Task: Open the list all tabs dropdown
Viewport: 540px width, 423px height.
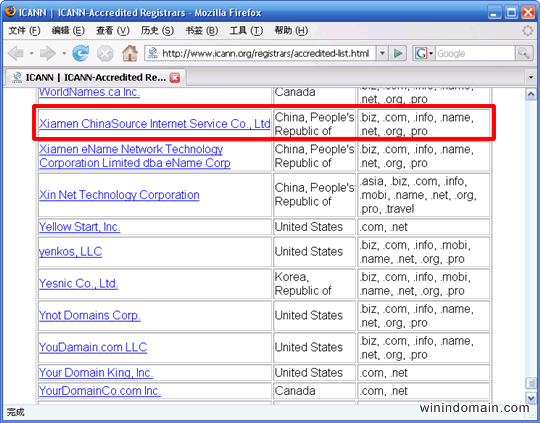Action: tap(531, 77)
